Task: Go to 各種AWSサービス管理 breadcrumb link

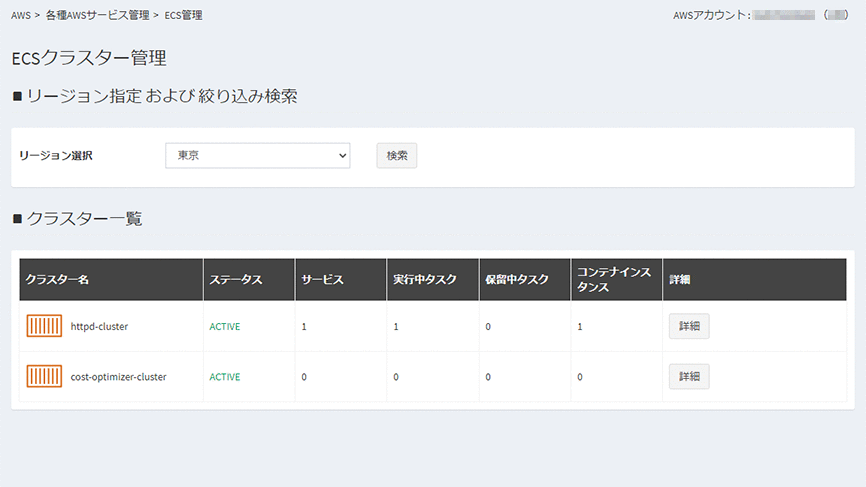Action: pos(97,15)
